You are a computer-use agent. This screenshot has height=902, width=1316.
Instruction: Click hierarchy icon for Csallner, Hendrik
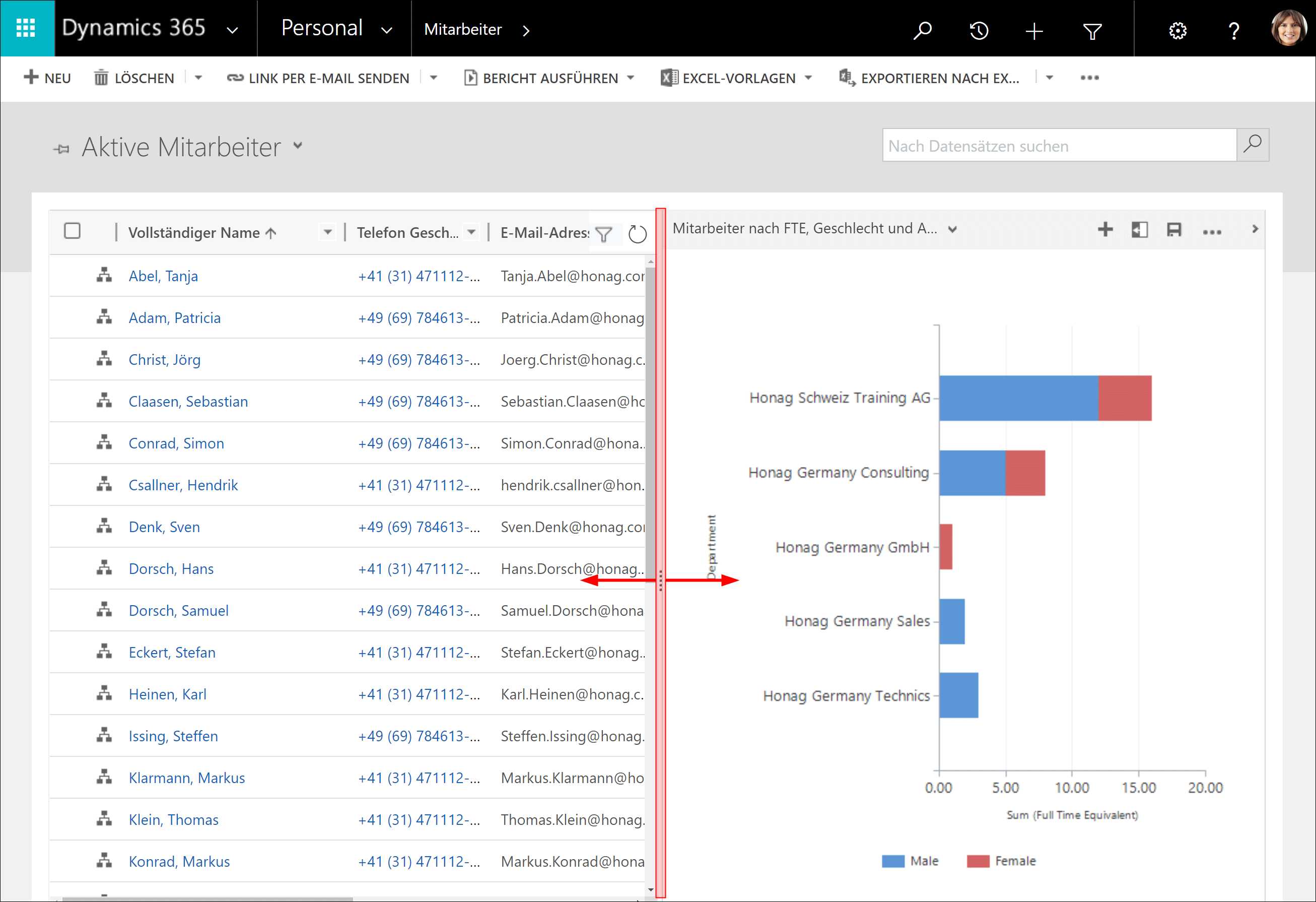click(104, 484)
